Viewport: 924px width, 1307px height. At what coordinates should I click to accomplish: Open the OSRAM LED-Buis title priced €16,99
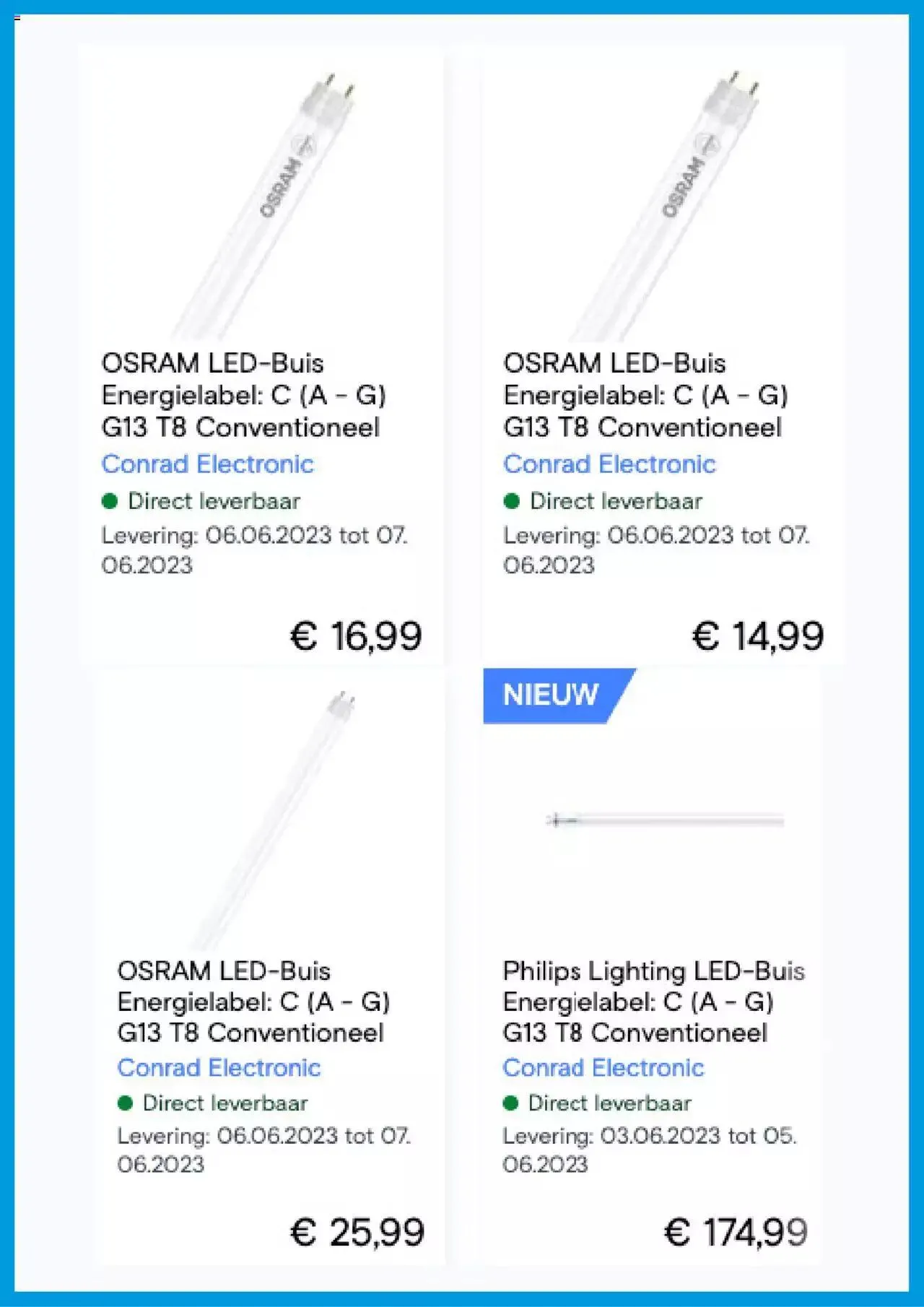pos(243,395)
